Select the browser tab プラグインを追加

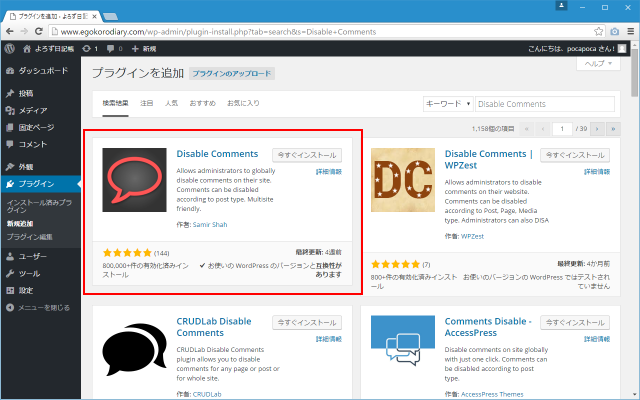[x=52, y=16]
